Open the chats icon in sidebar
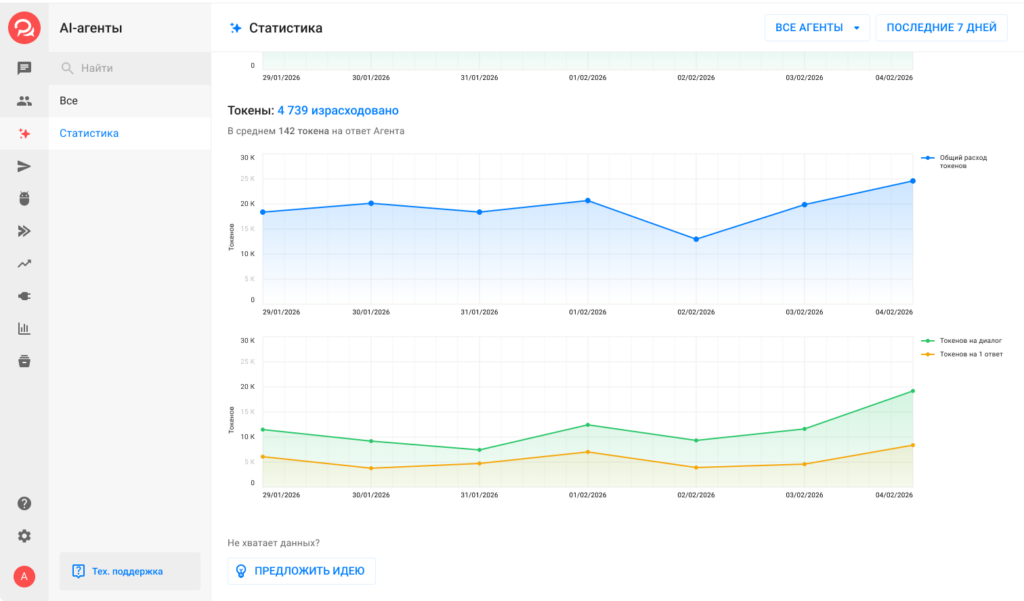The height and width of the screenshot is (601, 1024). 24,68
